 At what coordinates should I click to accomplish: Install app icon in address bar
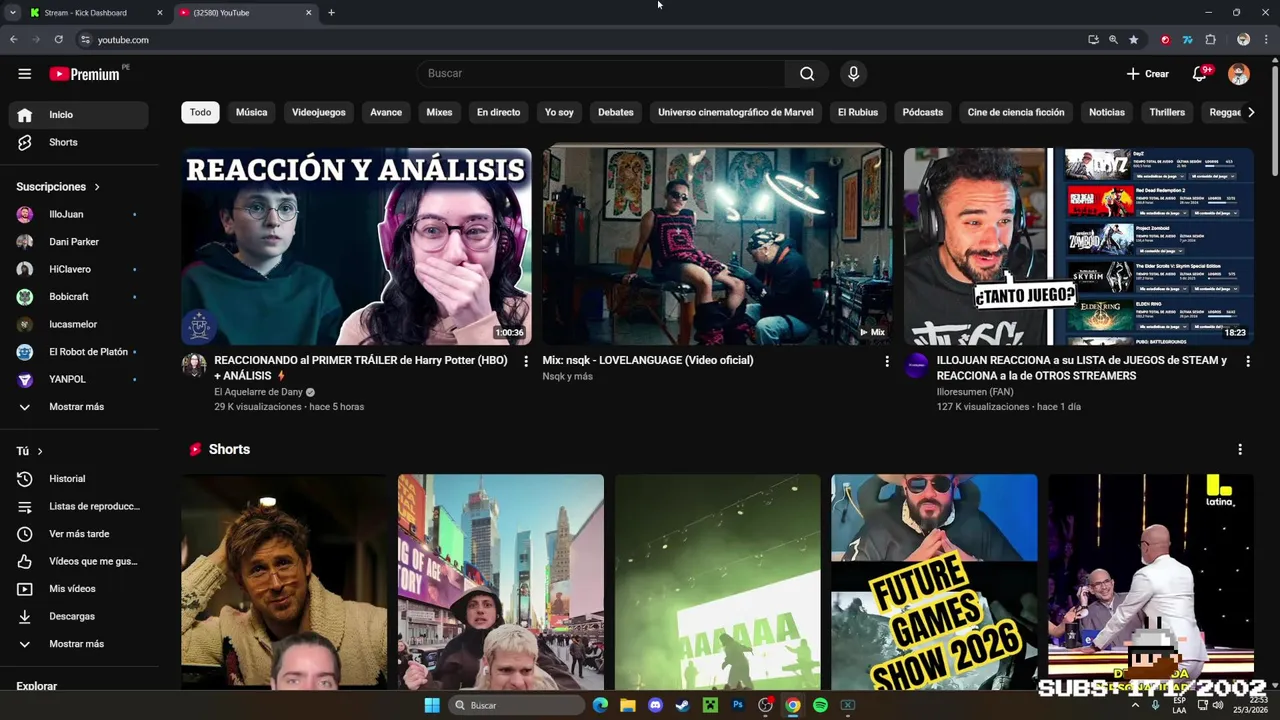click(1093, 40)
